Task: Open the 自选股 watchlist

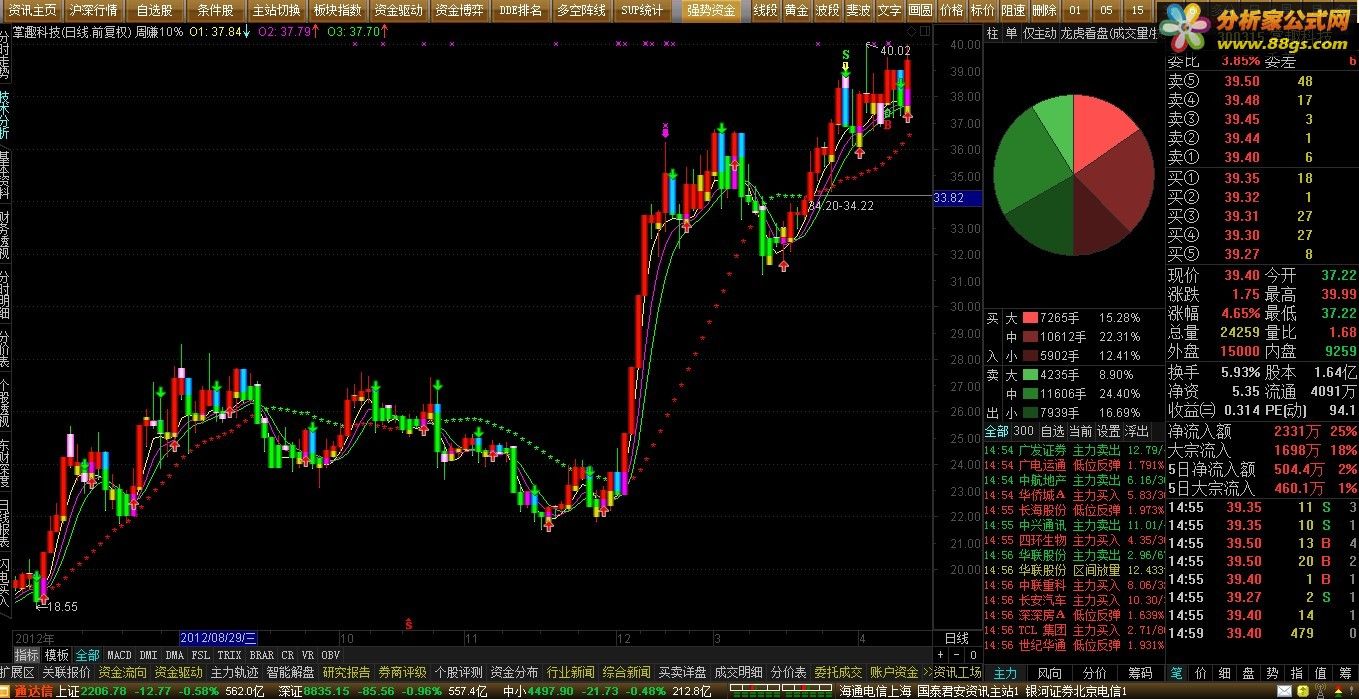Action: 155,10
